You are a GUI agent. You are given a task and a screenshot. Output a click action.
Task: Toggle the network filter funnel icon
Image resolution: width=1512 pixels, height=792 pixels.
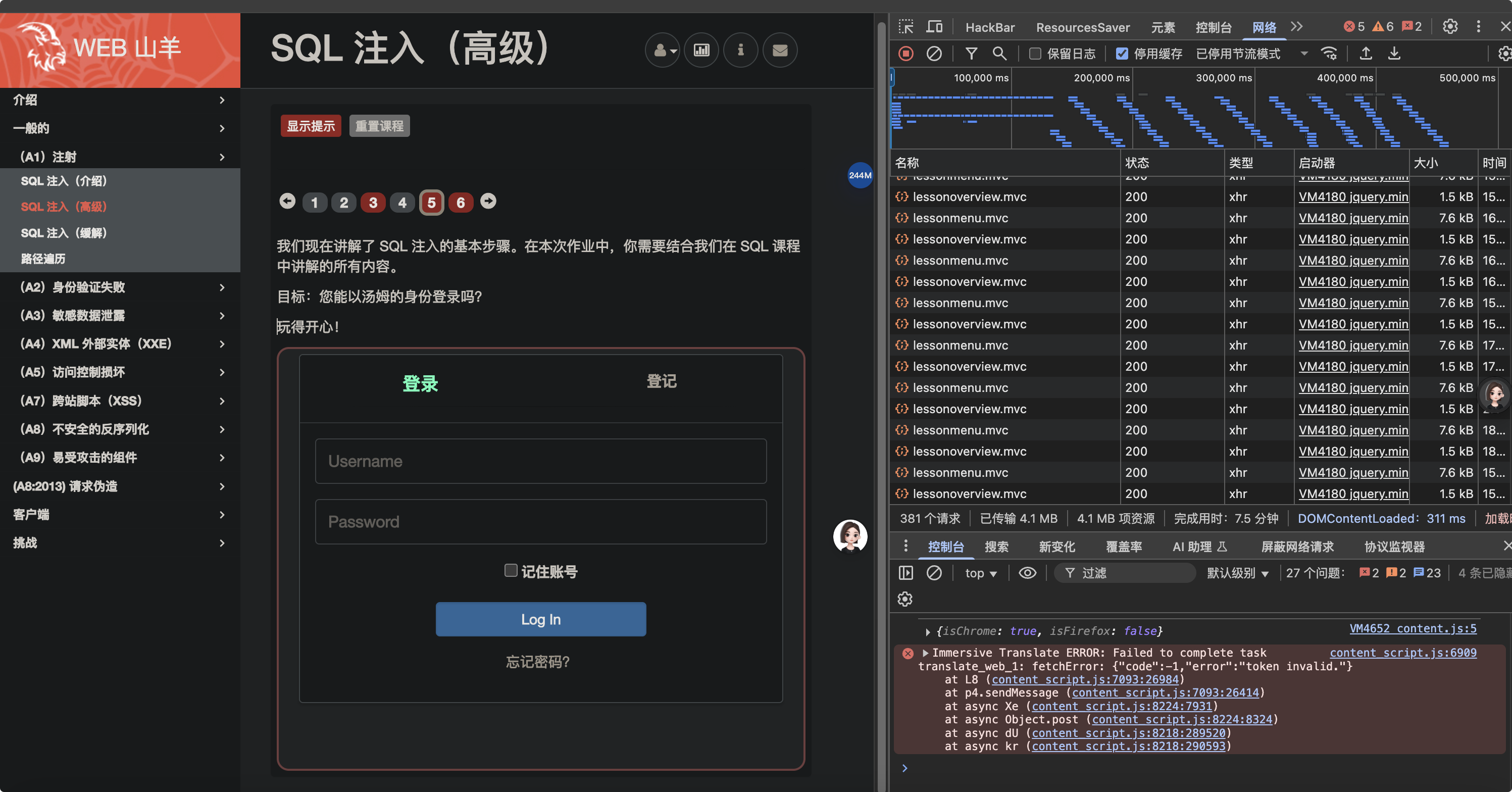coord(972,54)
